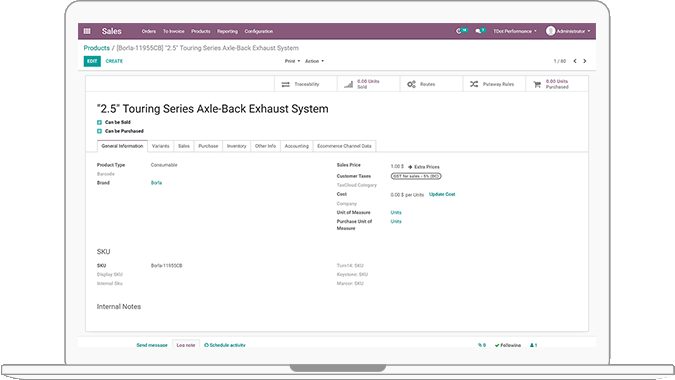Switch to the Sales tab
This screenshot has height=380, width=675.
(x=184, y=146)
